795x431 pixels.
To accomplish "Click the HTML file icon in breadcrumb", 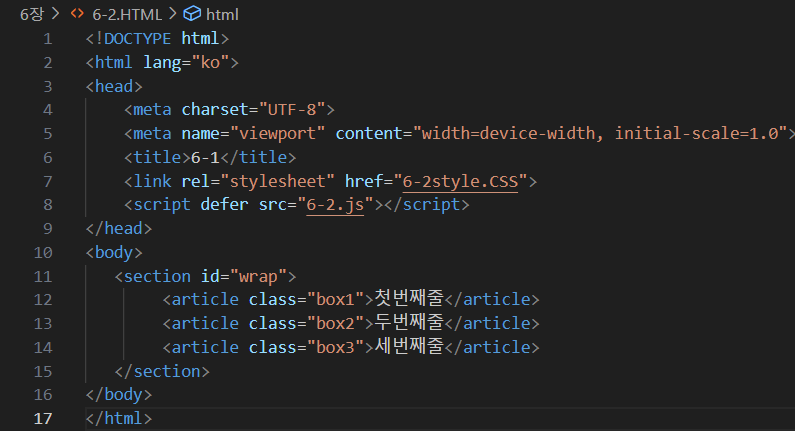I will [x=77, y=14].
